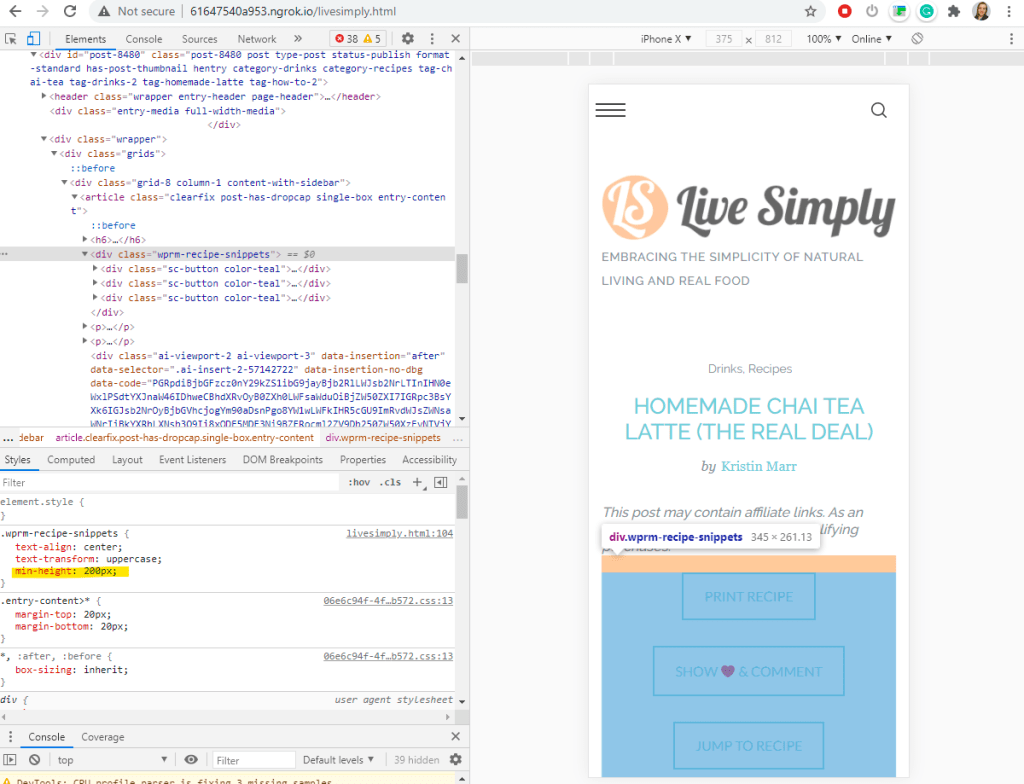Activate the inspect element picker tool
The height and width of the screenshot is (784, 1024).
pos(11,39)
